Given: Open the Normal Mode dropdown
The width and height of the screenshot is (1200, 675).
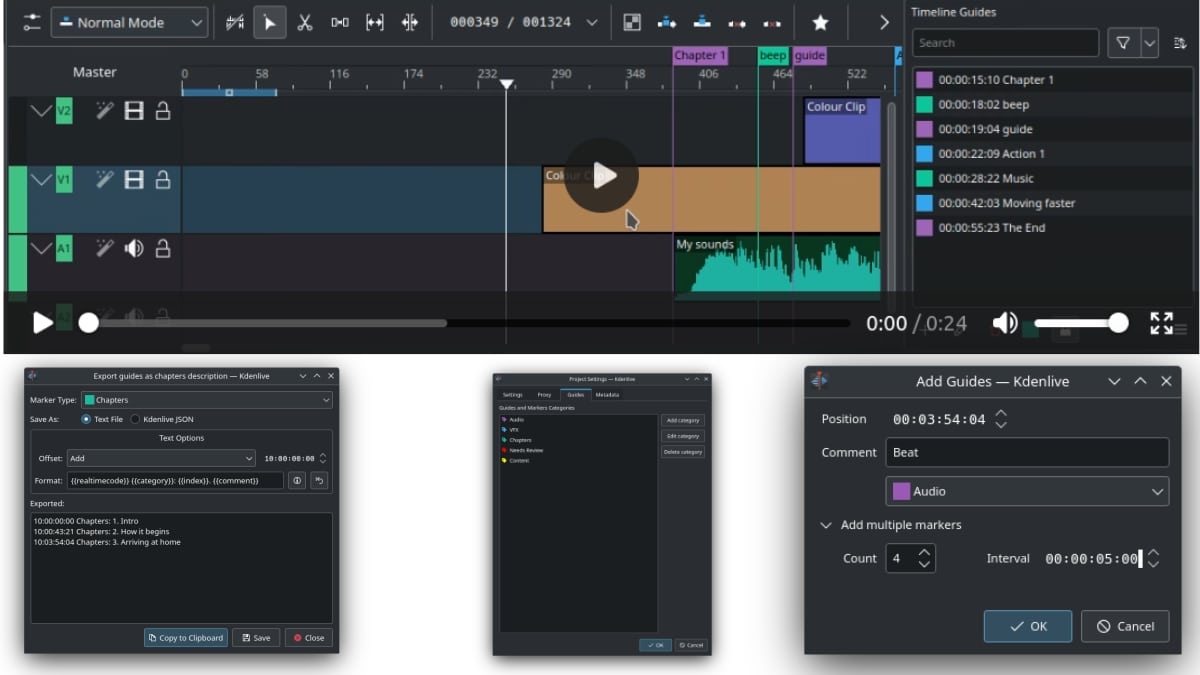Looking at the screenshot, I should (x=129, y=22).
